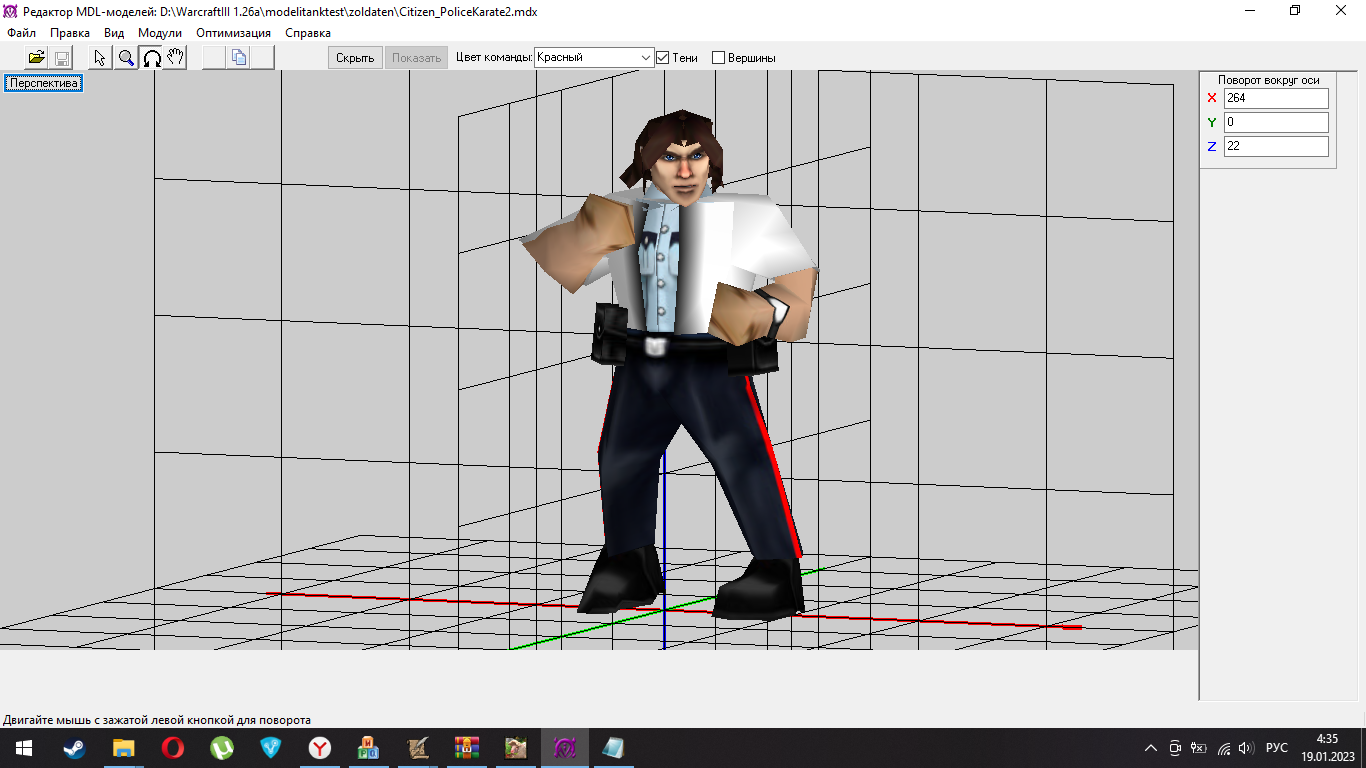Launch Opera browser from the taskbar
1366x768 pixels.
click(x=172, y=748)
